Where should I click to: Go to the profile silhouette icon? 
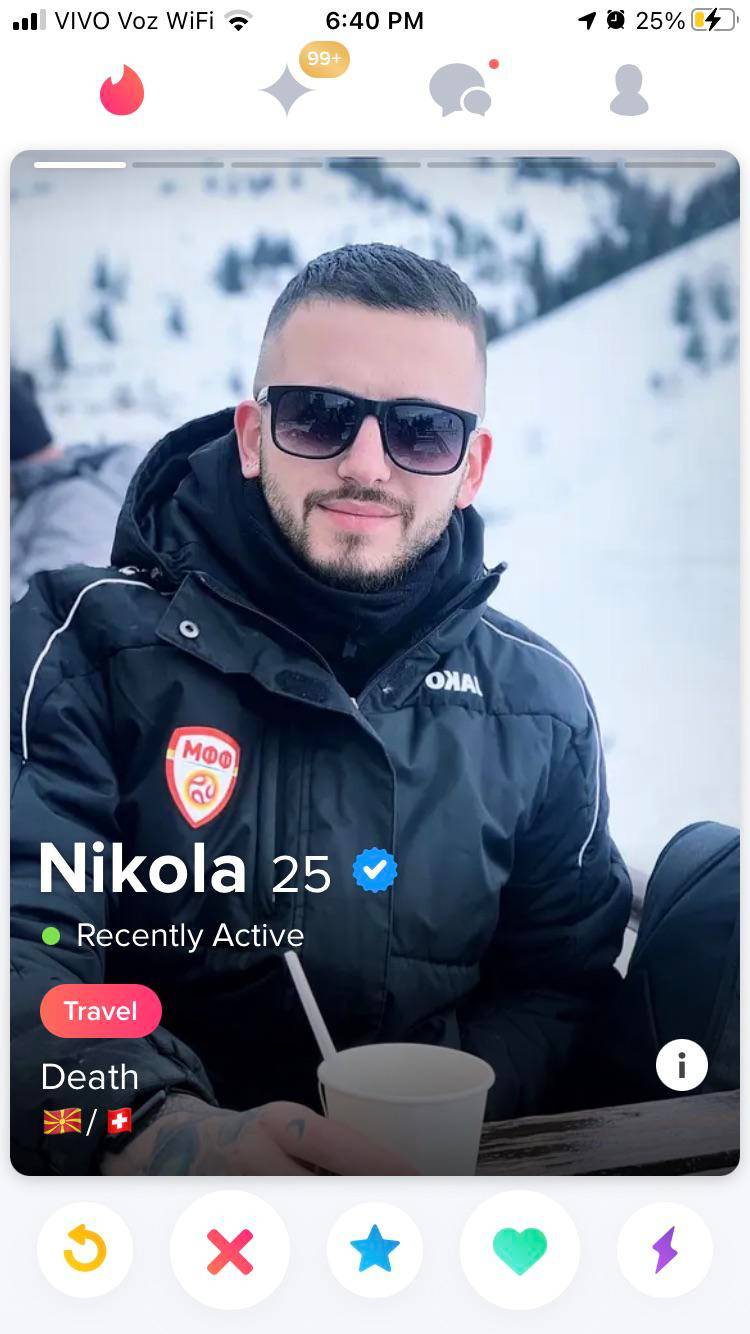(629, 90)
